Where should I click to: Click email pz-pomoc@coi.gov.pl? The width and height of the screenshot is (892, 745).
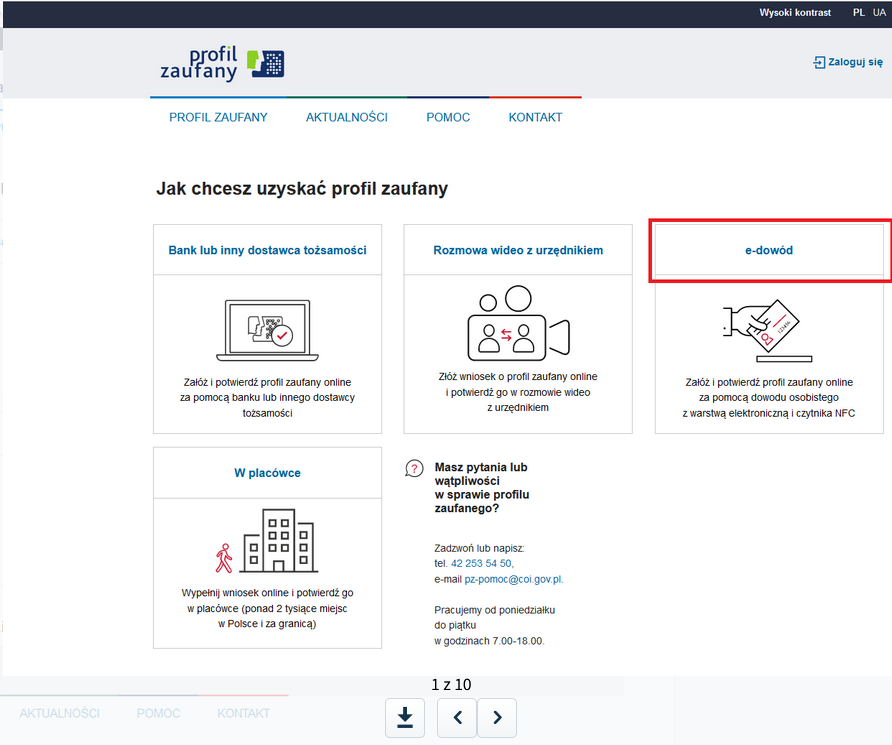coord(513,580)
